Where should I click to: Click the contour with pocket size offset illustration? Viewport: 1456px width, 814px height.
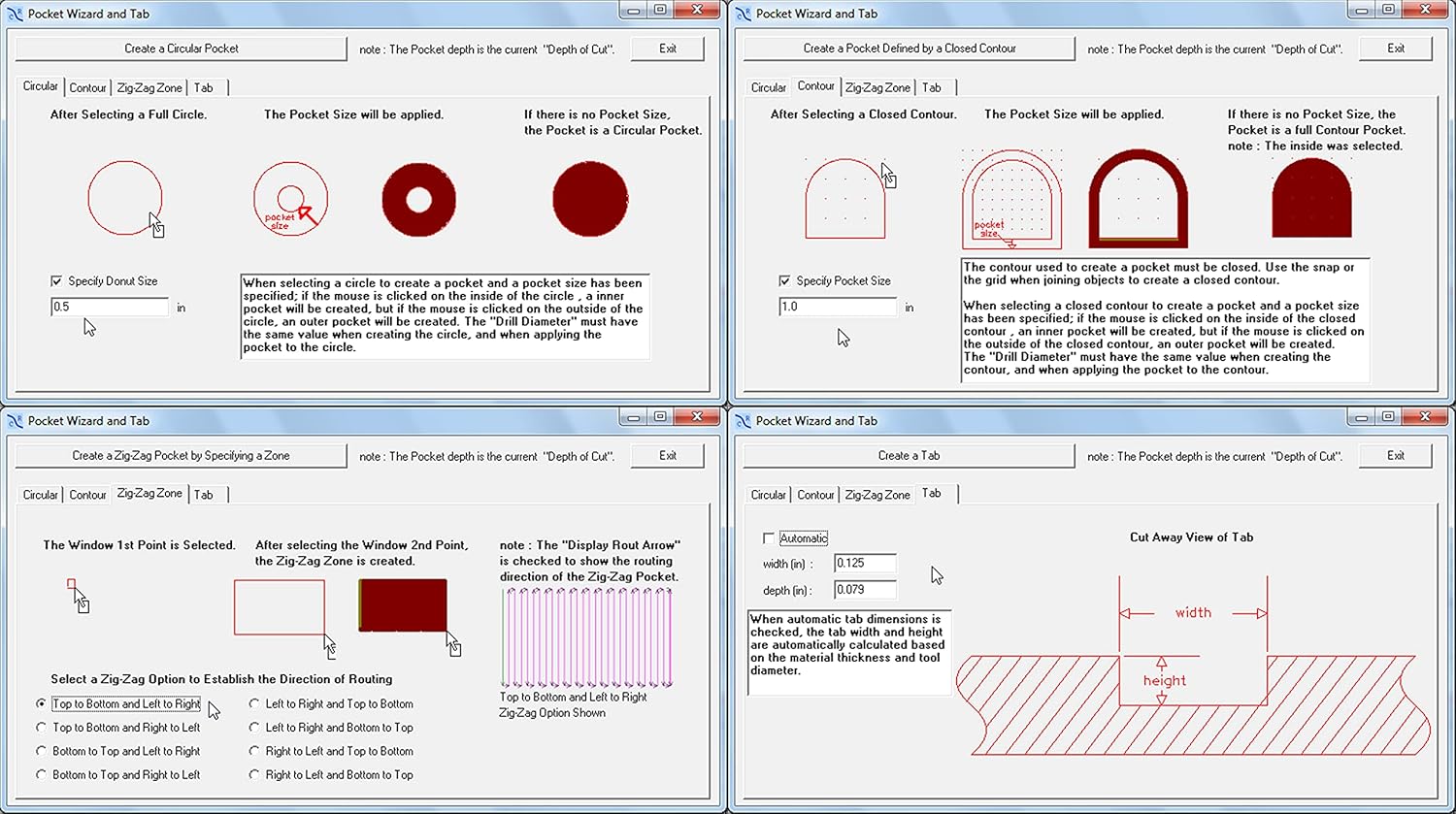click(x=1011, y=199)
